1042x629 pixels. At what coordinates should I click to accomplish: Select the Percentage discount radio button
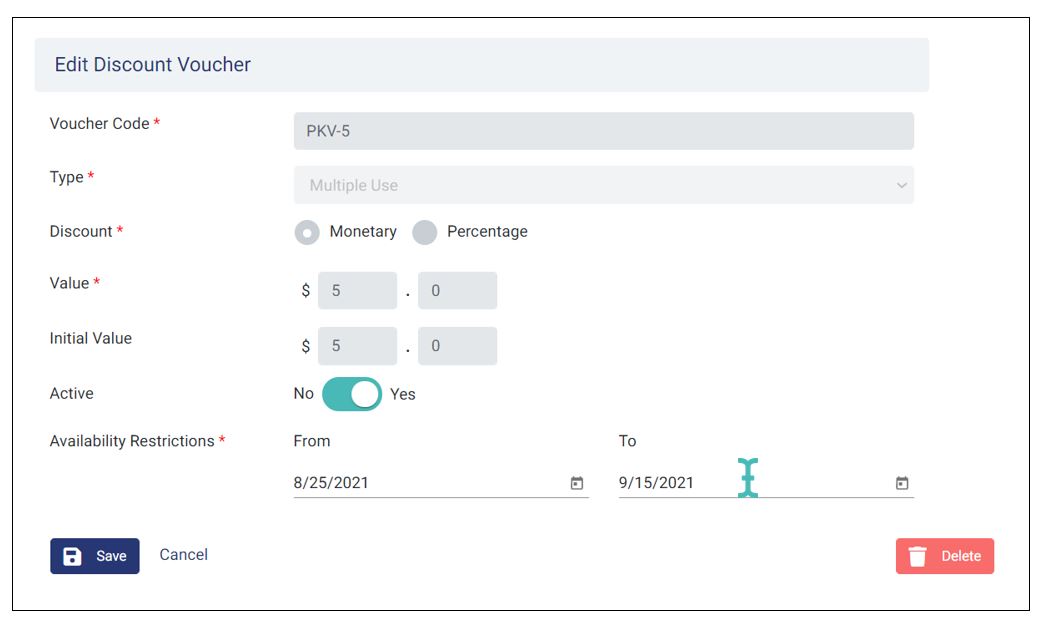pyautogui.click(x=425, y=232)
